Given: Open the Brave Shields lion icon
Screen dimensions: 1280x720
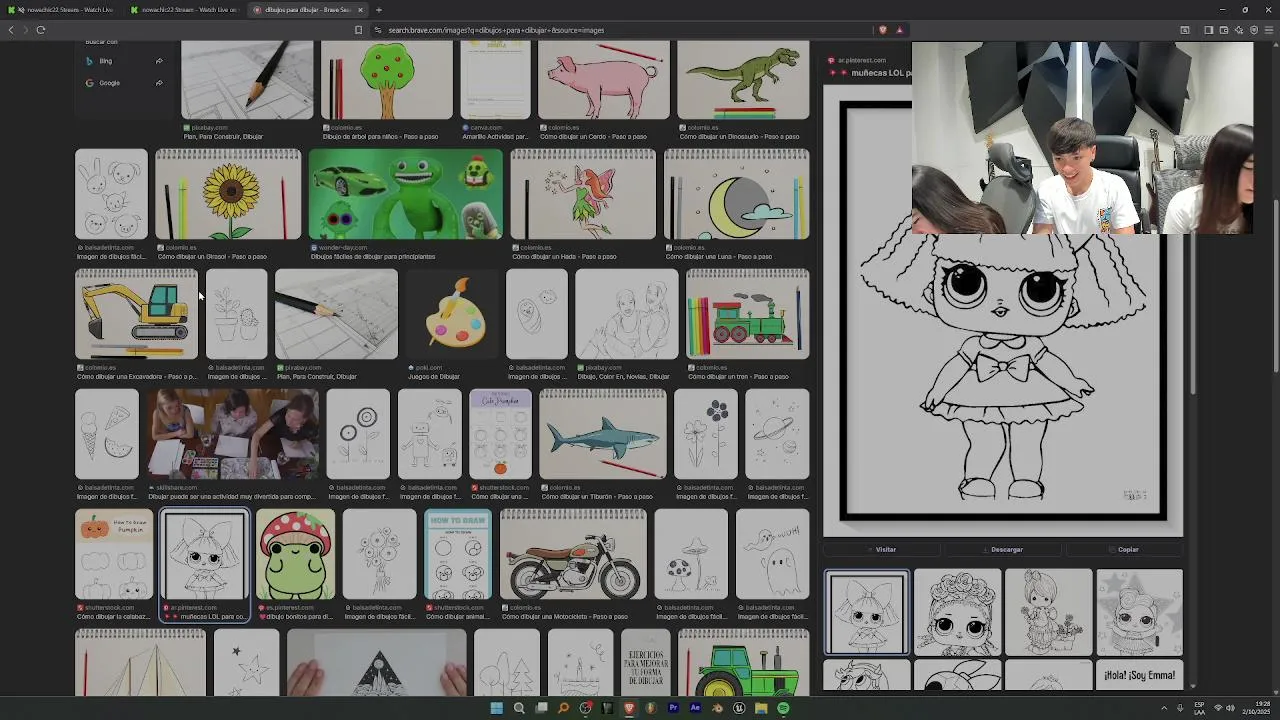Looking at the screenshot, I should (x=882, y=30).
